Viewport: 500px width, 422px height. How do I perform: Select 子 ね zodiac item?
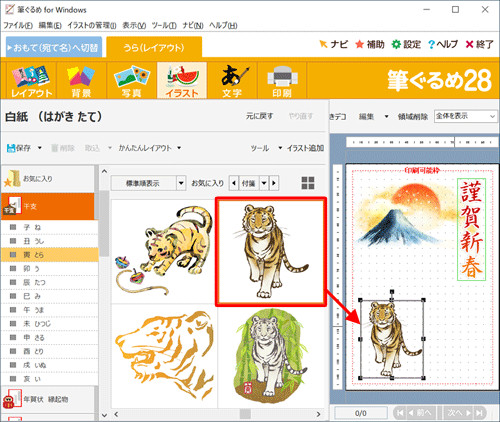[50, 227]
